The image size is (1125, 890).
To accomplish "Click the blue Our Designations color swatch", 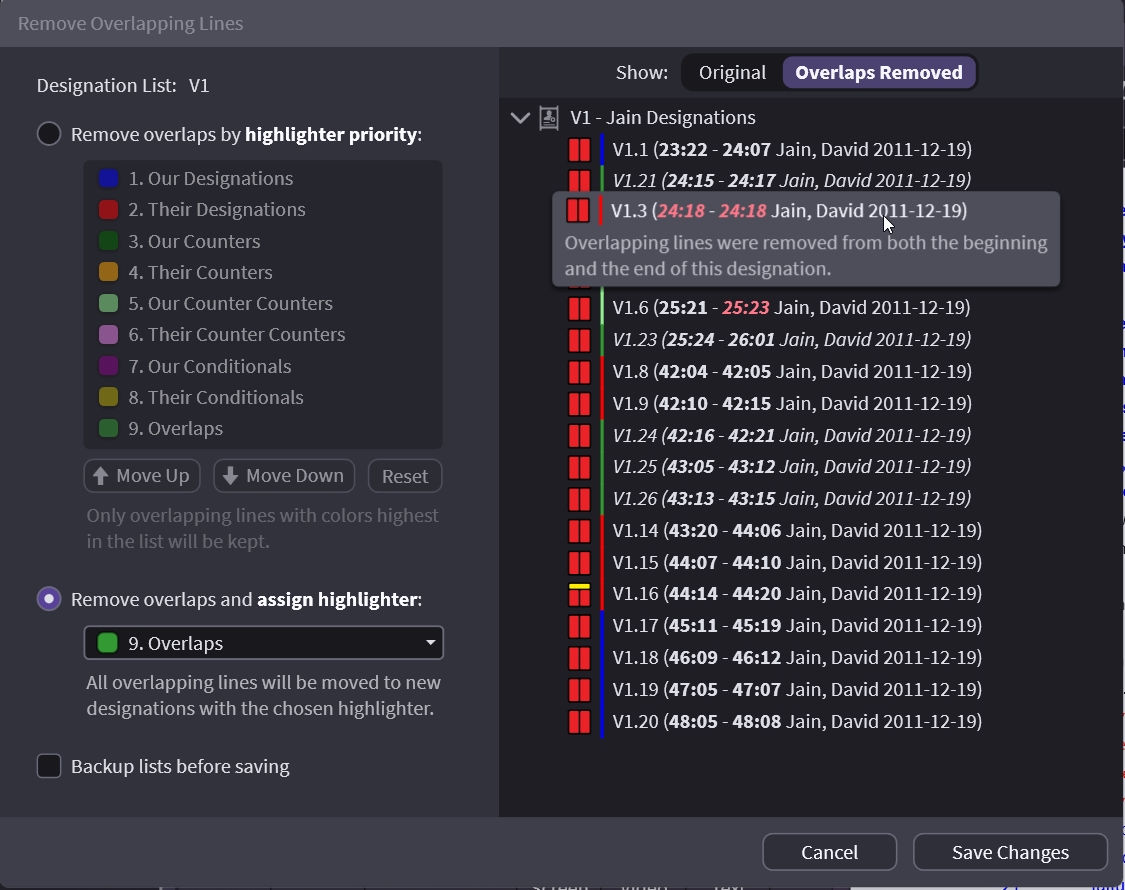I will click(x=109, y=179).
